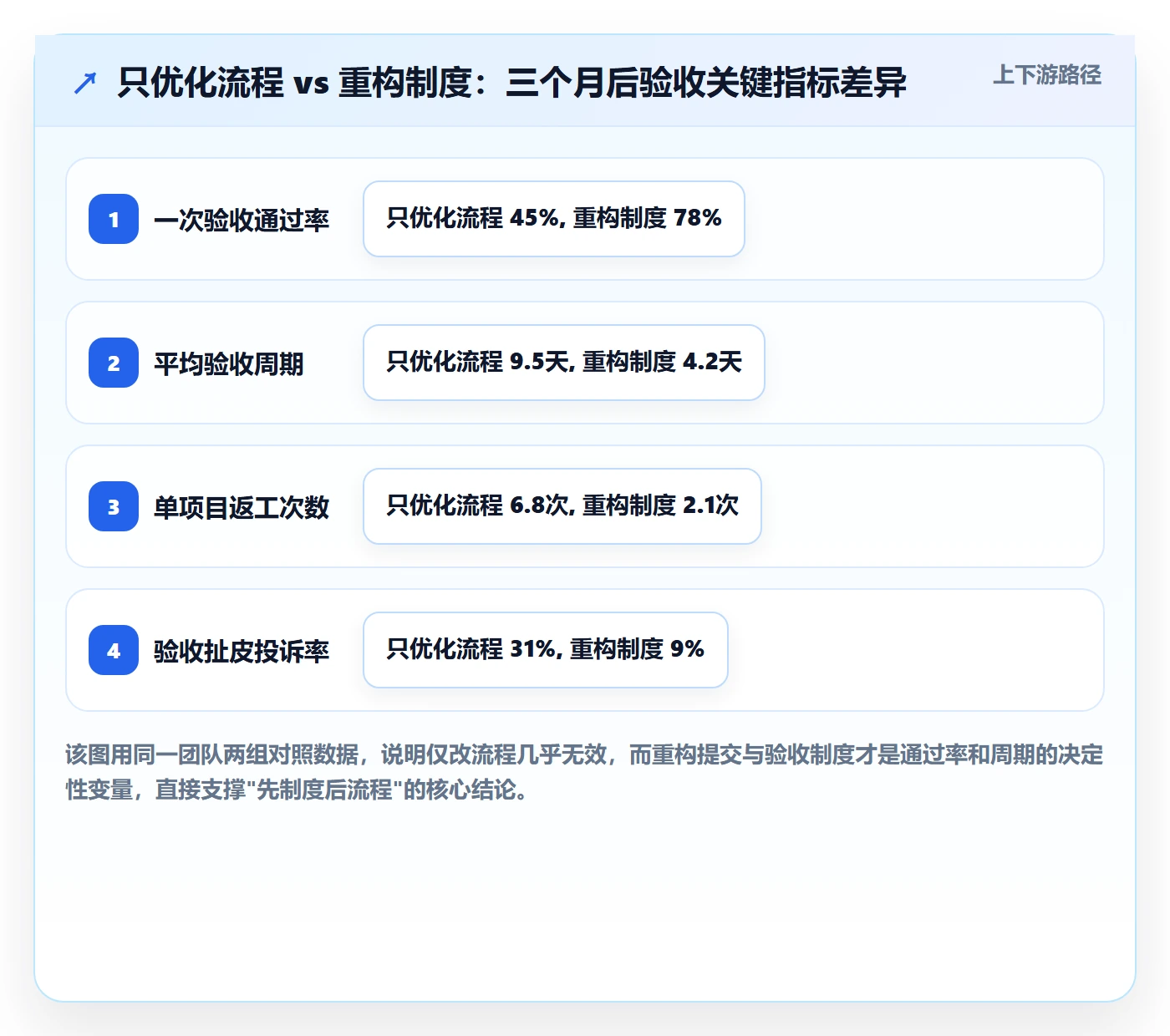Viewport: 1170px width, 1036px height.
Task: Click the value box 只优化流程 9.5天, 重构制度 4.2天
Action: pos(564,363)
